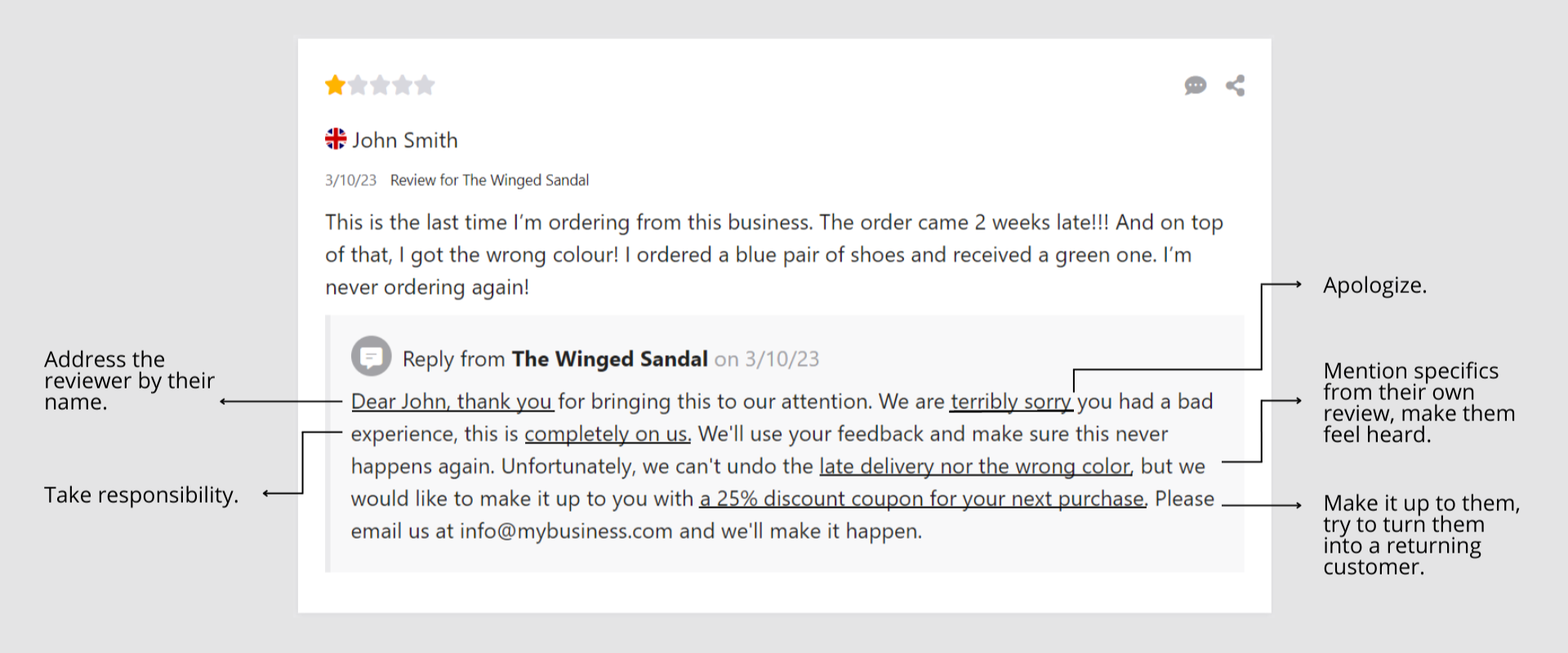This screenshot has width=1568, height=653.
Task: Click the 'Take responsibility.' annotation label
Action: click(141, 495)
